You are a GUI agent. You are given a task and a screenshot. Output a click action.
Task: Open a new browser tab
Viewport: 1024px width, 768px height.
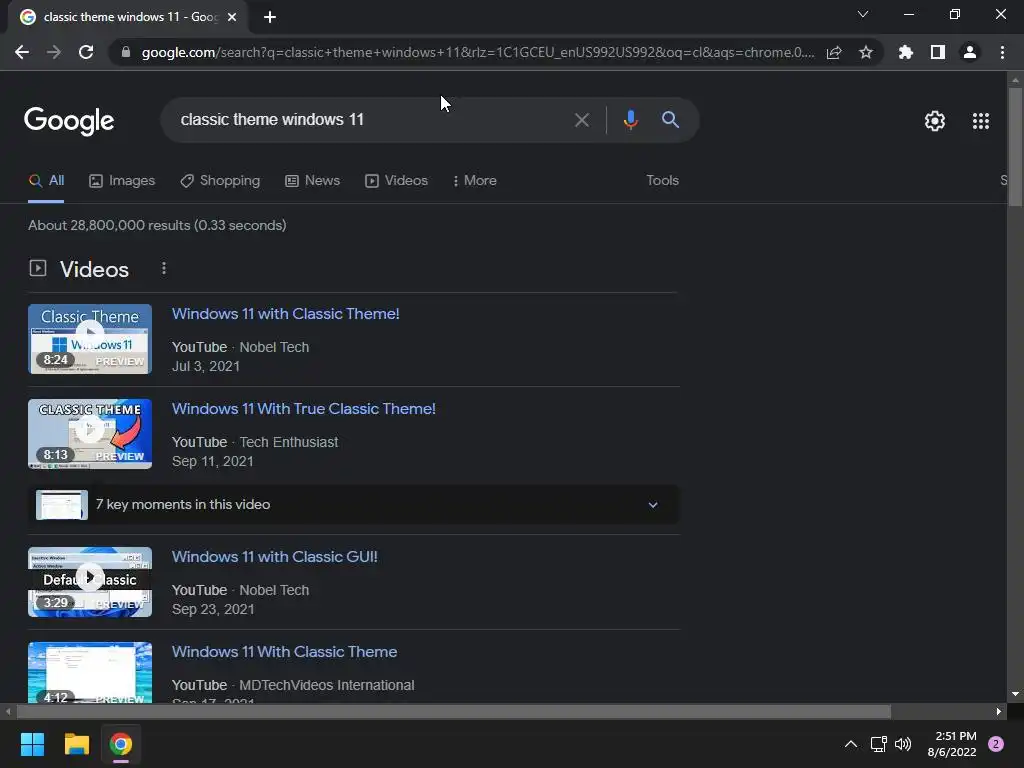tap(270, 17)
